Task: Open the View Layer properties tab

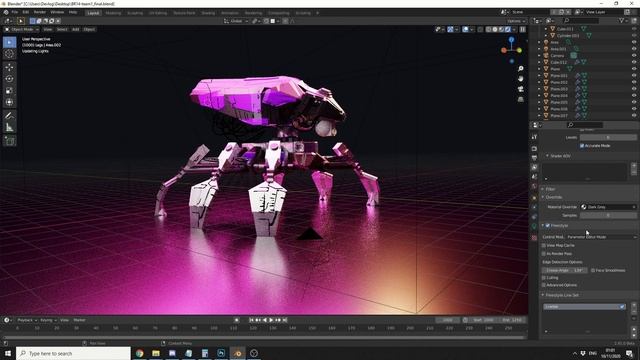Action: click(x=534, y=167)
